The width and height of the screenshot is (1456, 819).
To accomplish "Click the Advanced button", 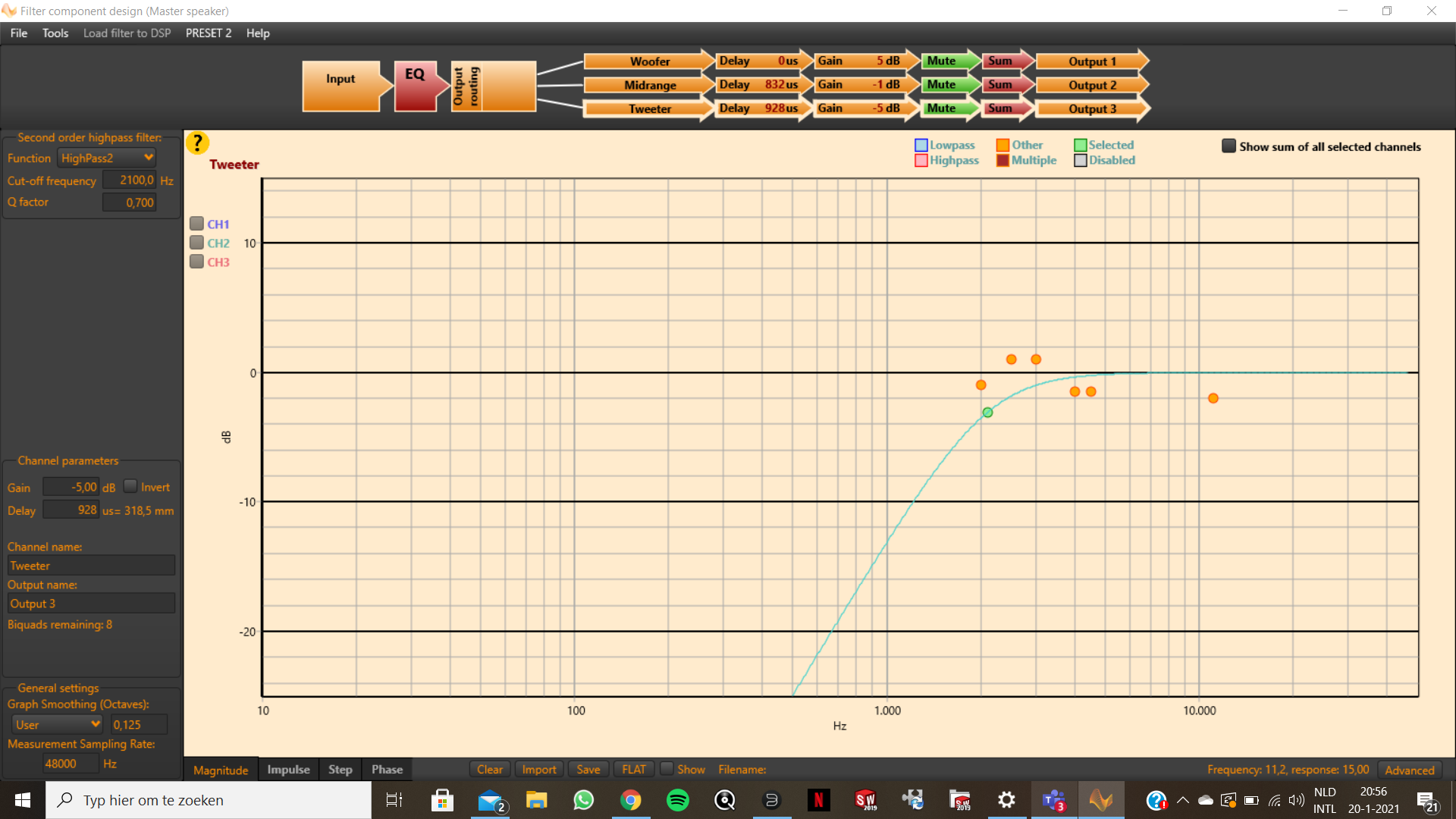I will click(x=1410, y=770).
